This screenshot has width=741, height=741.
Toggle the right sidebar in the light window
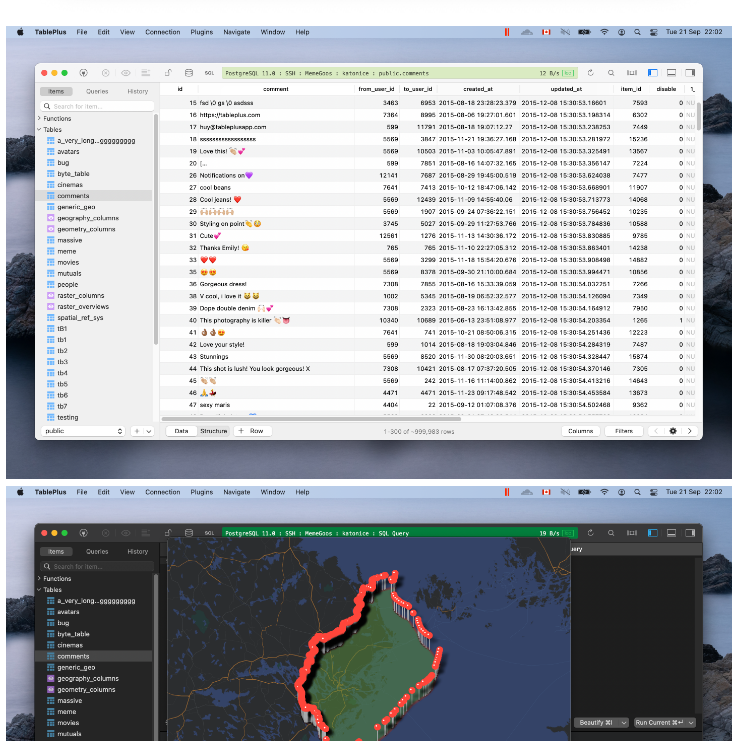(690, 73)
